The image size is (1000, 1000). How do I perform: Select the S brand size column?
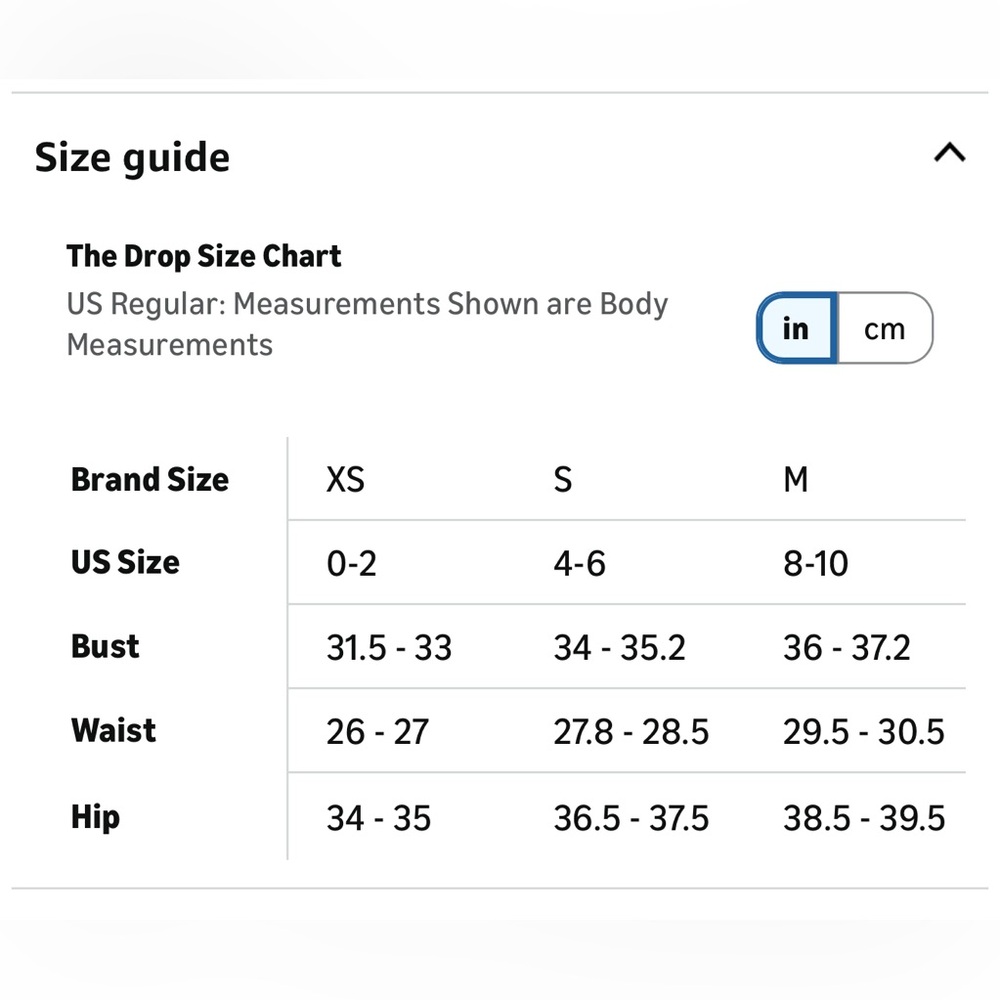click(562, 479)
